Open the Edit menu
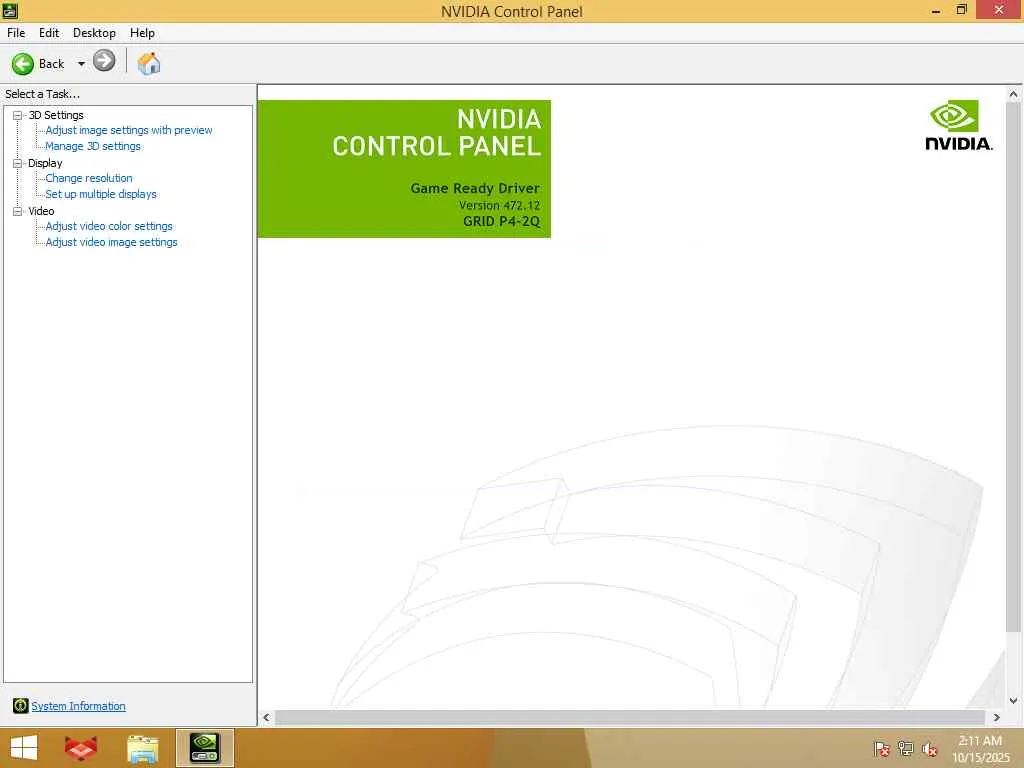The height and width of the screenshot is (768, 1024). (x=49, y=33)
